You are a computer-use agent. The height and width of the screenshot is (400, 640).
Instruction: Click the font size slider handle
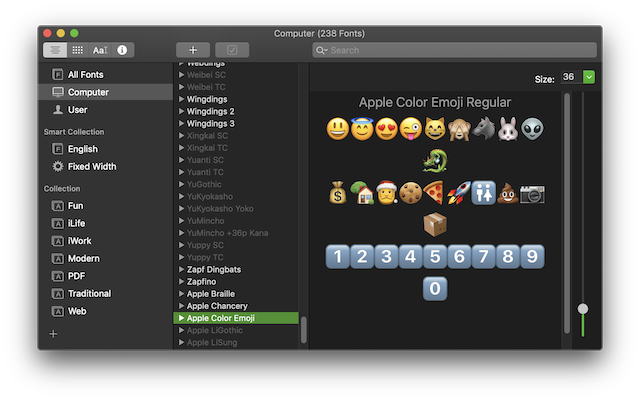(583, 309)
